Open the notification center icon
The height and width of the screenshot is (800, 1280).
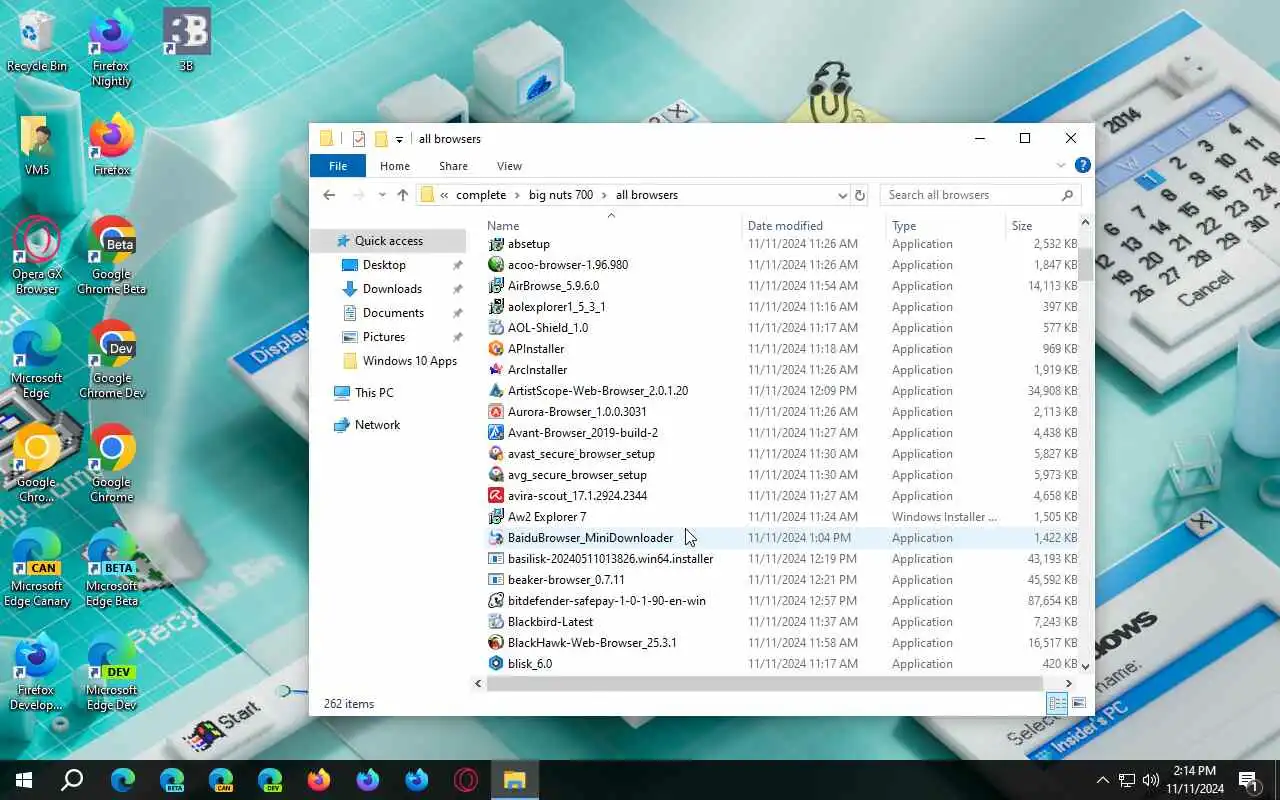pos(1248,780)
